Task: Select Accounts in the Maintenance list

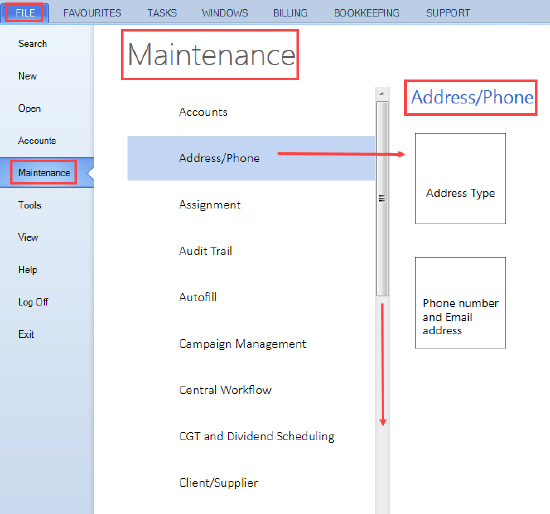Action: click(x=203, y=112)
